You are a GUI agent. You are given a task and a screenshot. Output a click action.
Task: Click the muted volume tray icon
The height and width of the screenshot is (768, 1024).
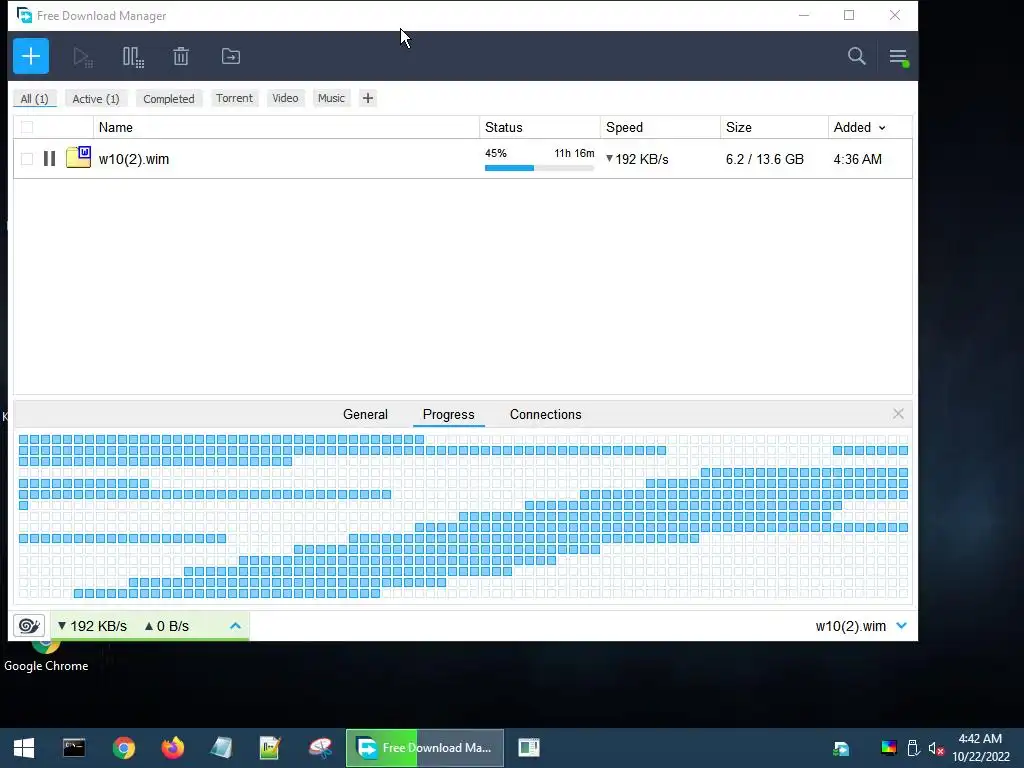(x=936, y=748)
